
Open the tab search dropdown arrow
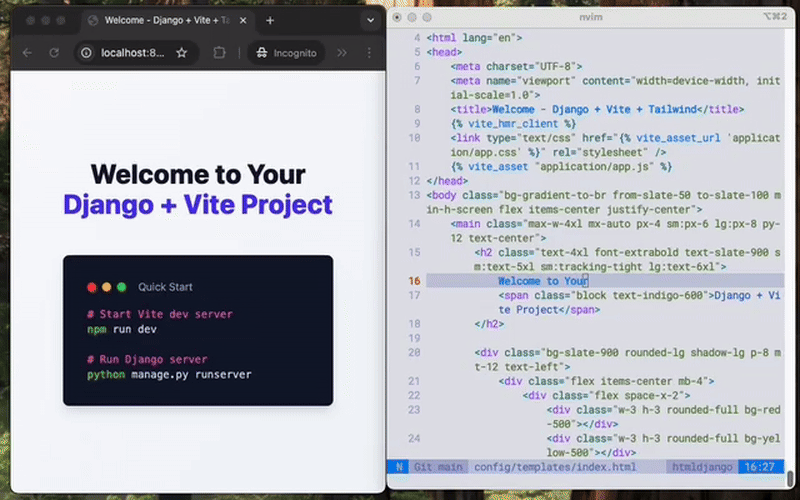pos(368,20)
